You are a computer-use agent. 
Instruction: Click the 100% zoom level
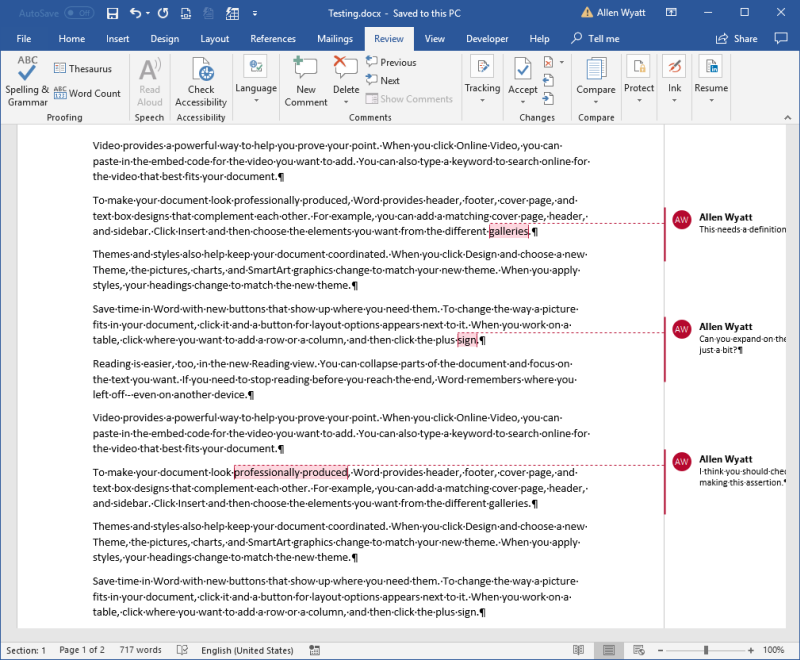[773, 650]
